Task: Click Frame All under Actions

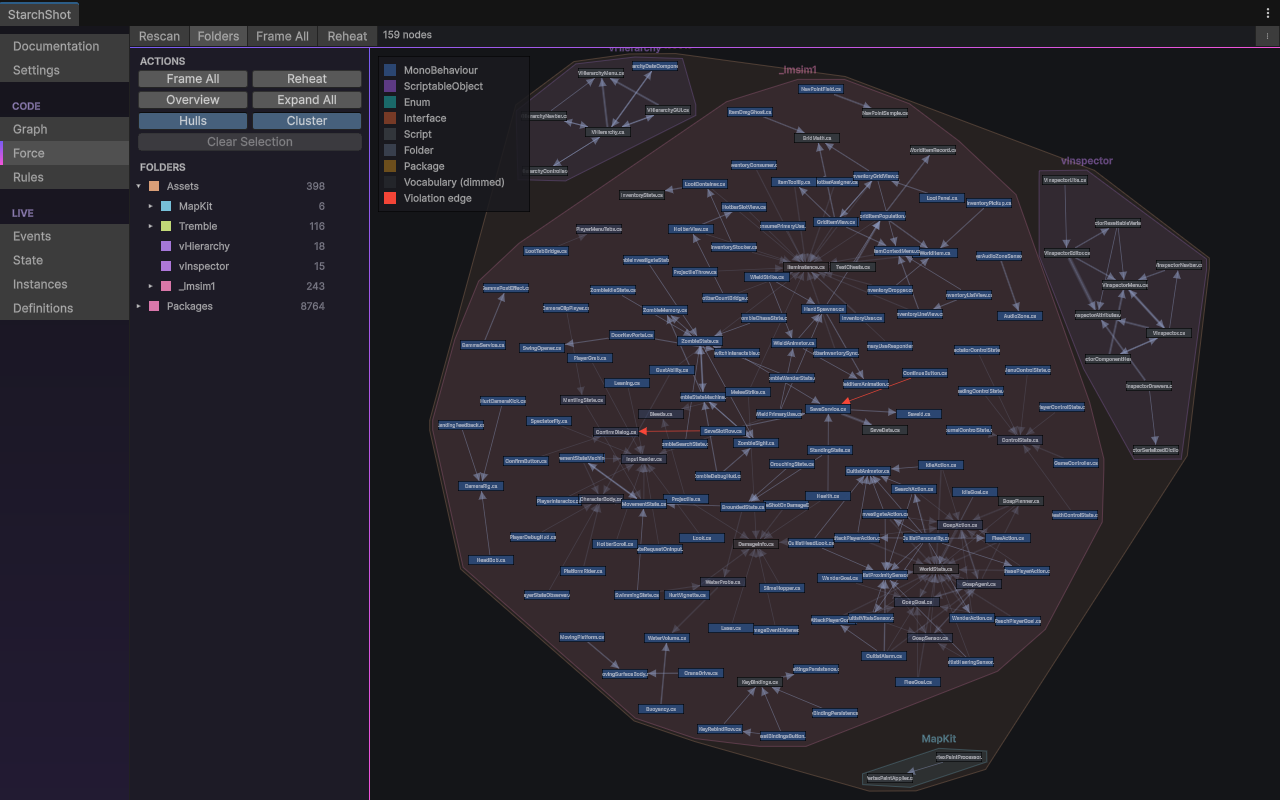Action: 193,79
